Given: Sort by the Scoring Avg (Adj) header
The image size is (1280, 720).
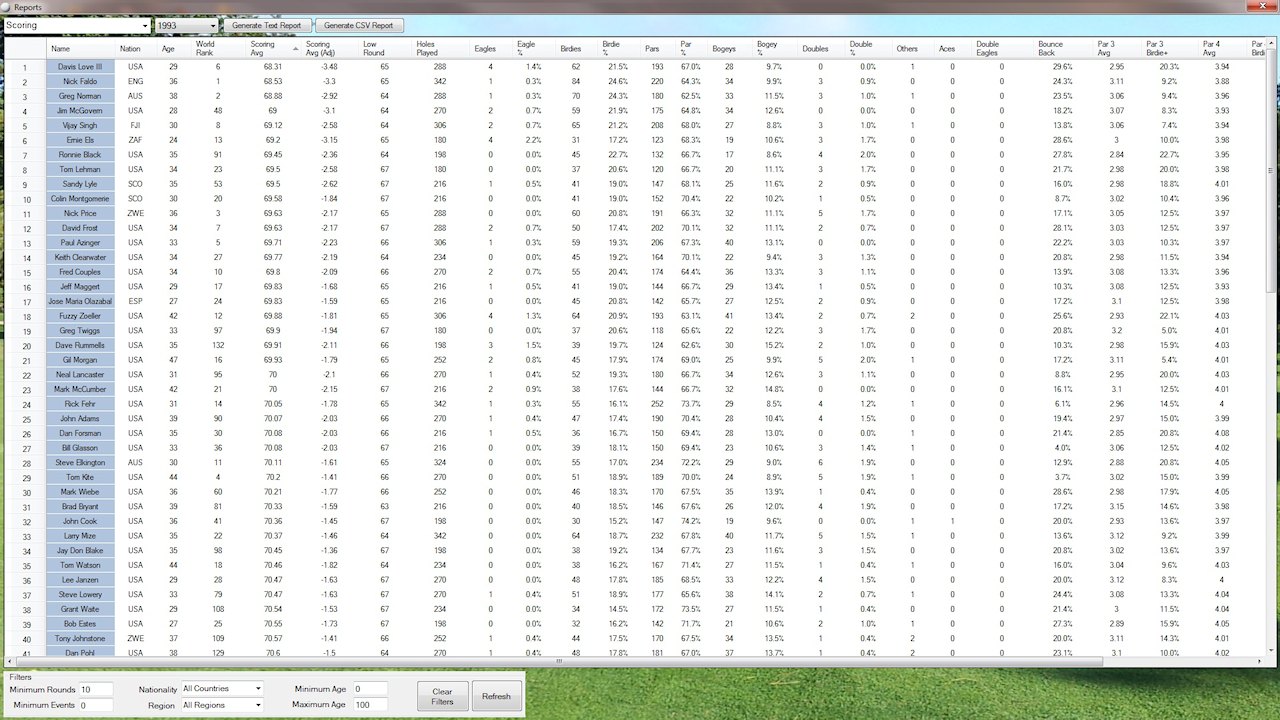Looking at the screenshot, I should [x=329, y=48].
